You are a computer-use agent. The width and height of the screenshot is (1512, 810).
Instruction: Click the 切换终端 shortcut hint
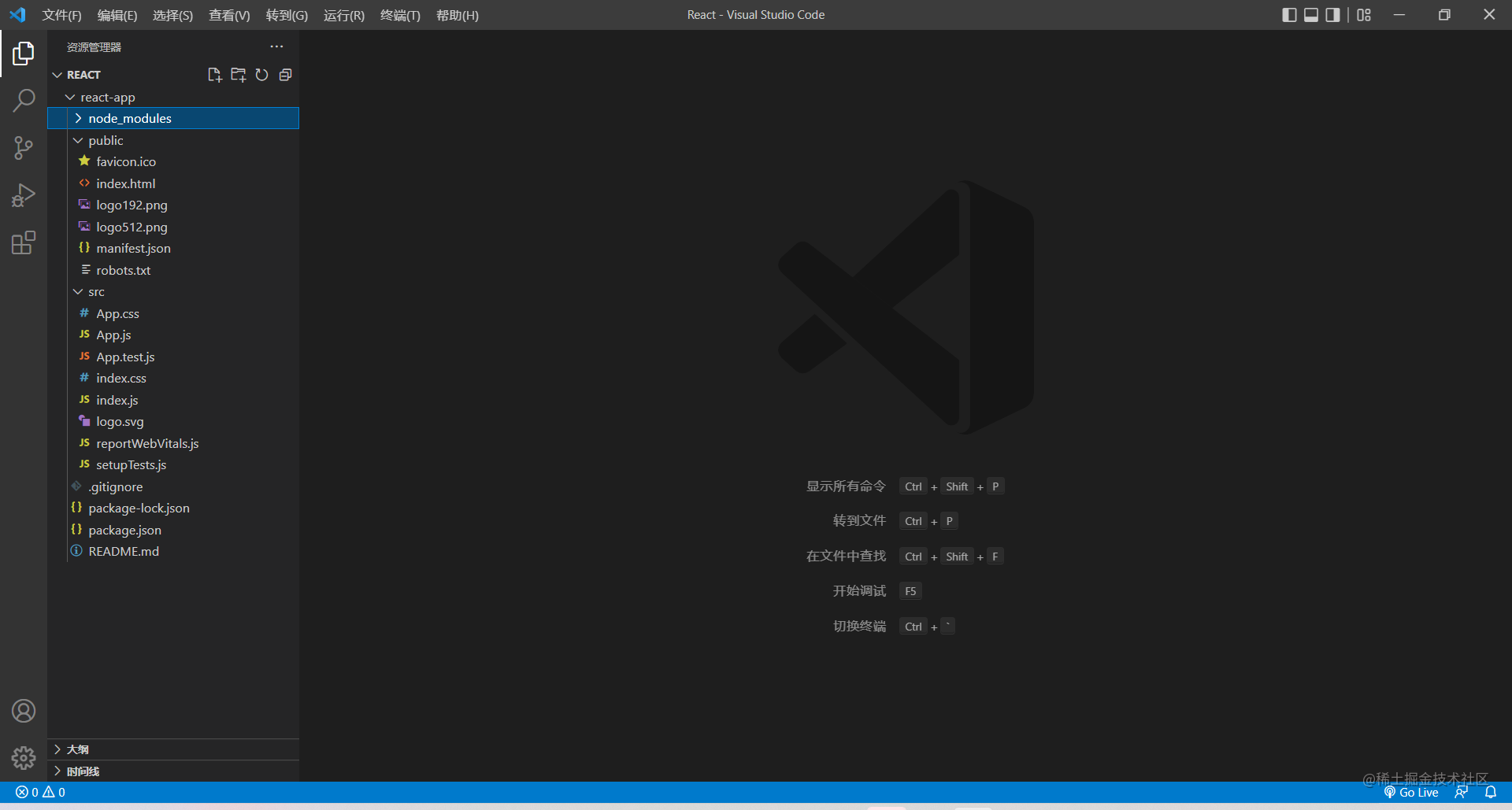859,627
